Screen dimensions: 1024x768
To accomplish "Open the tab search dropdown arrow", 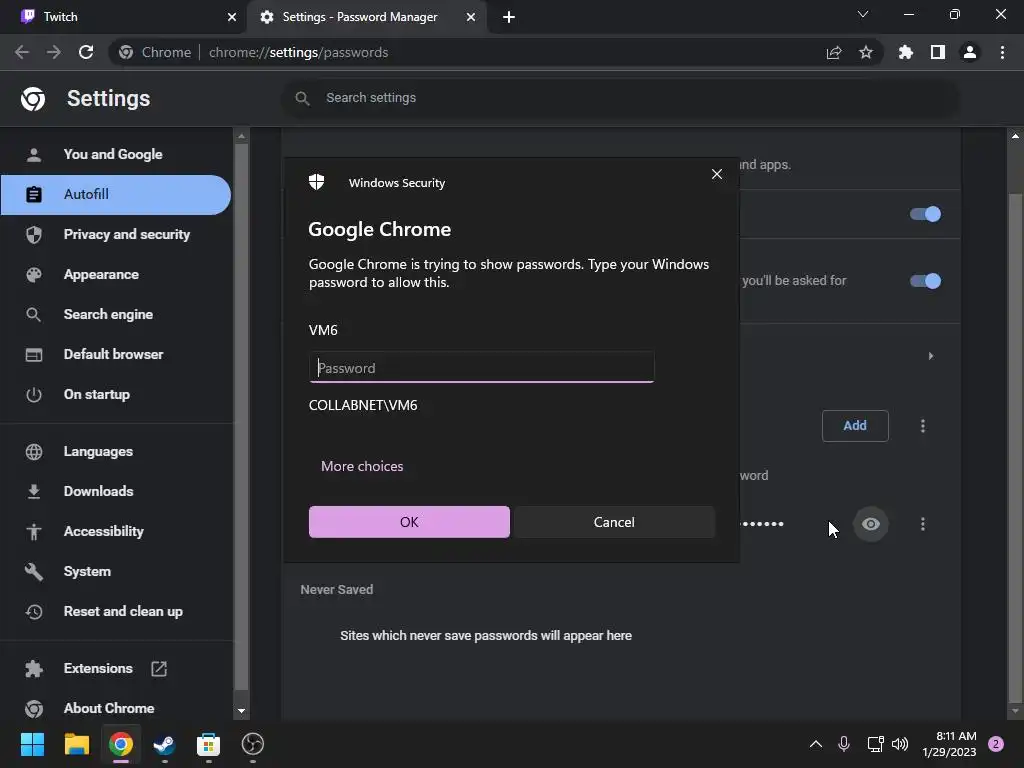I will [x=863, y=14].
